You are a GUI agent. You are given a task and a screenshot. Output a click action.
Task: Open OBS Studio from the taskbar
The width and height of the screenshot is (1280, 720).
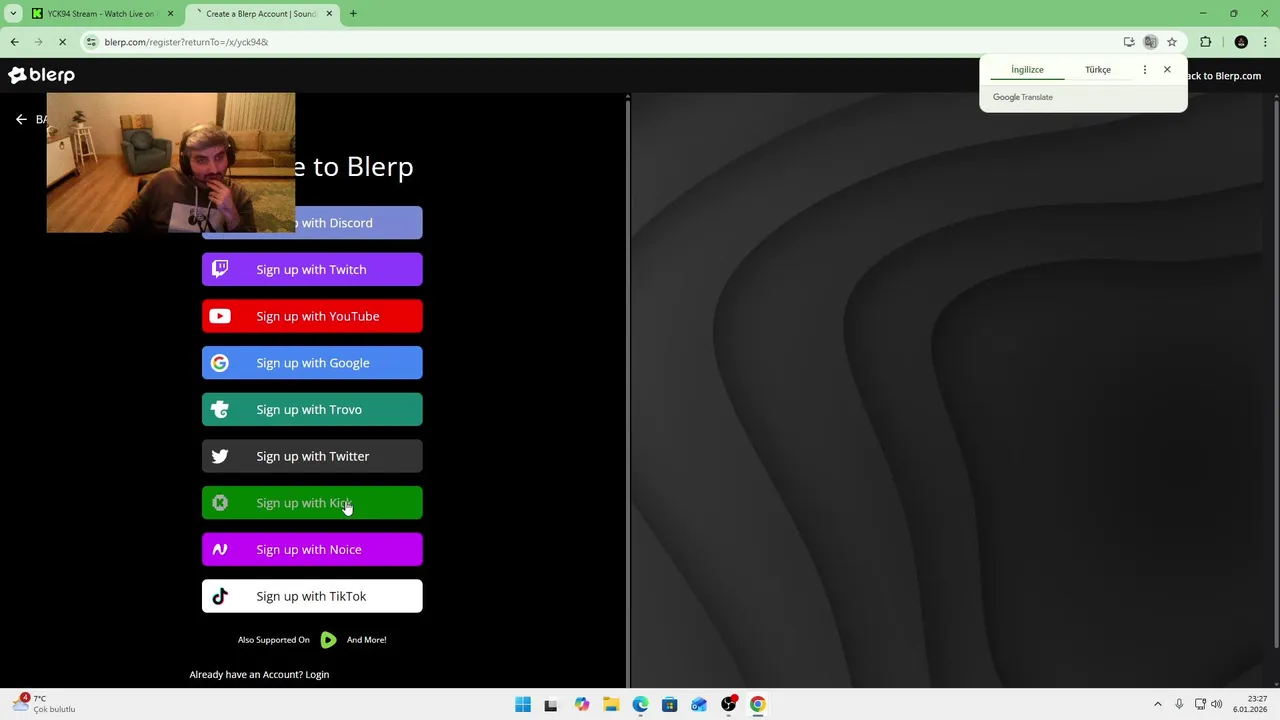729,704
